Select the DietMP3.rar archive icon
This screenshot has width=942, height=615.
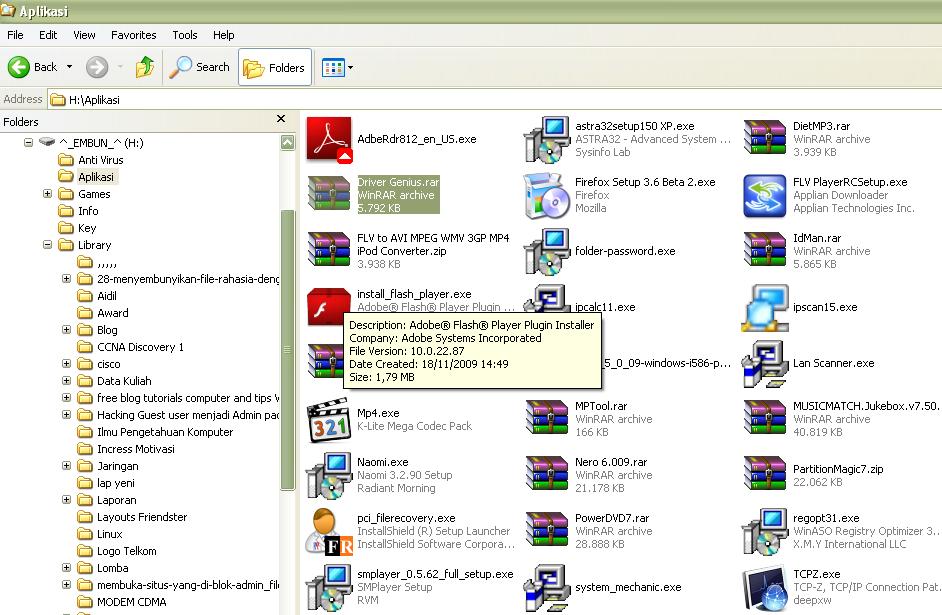tap(764, 139)
